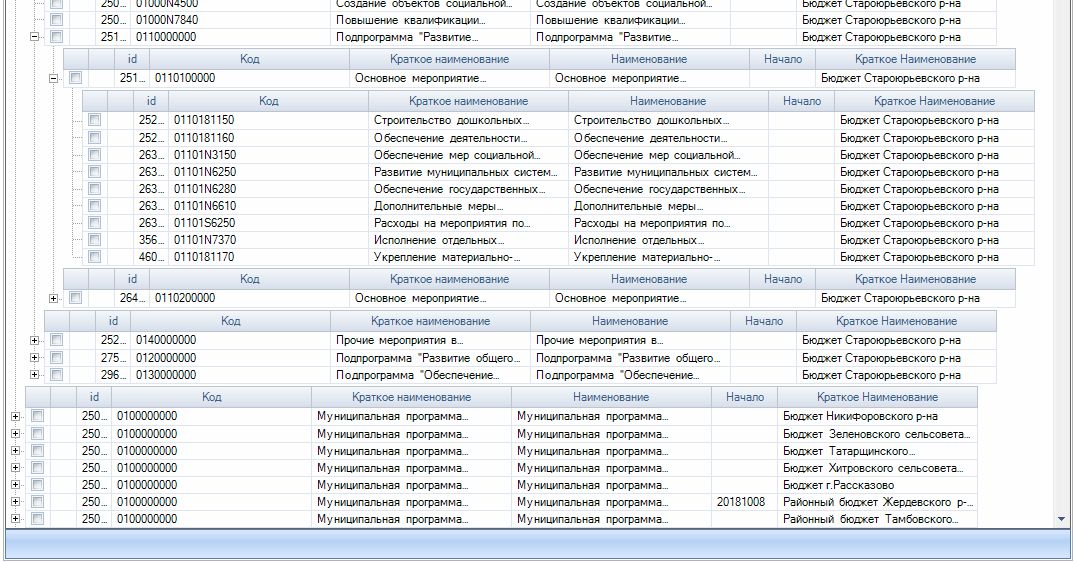
Task: Check the box for row 01101N6250
Action: (x=94, y=172)
